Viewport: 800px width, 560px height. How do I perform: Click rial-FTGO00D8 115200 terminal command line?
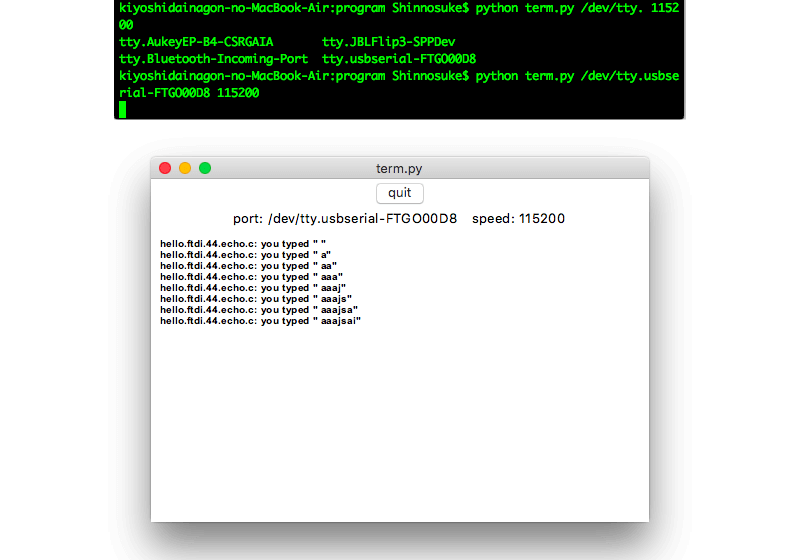point(189,93)
